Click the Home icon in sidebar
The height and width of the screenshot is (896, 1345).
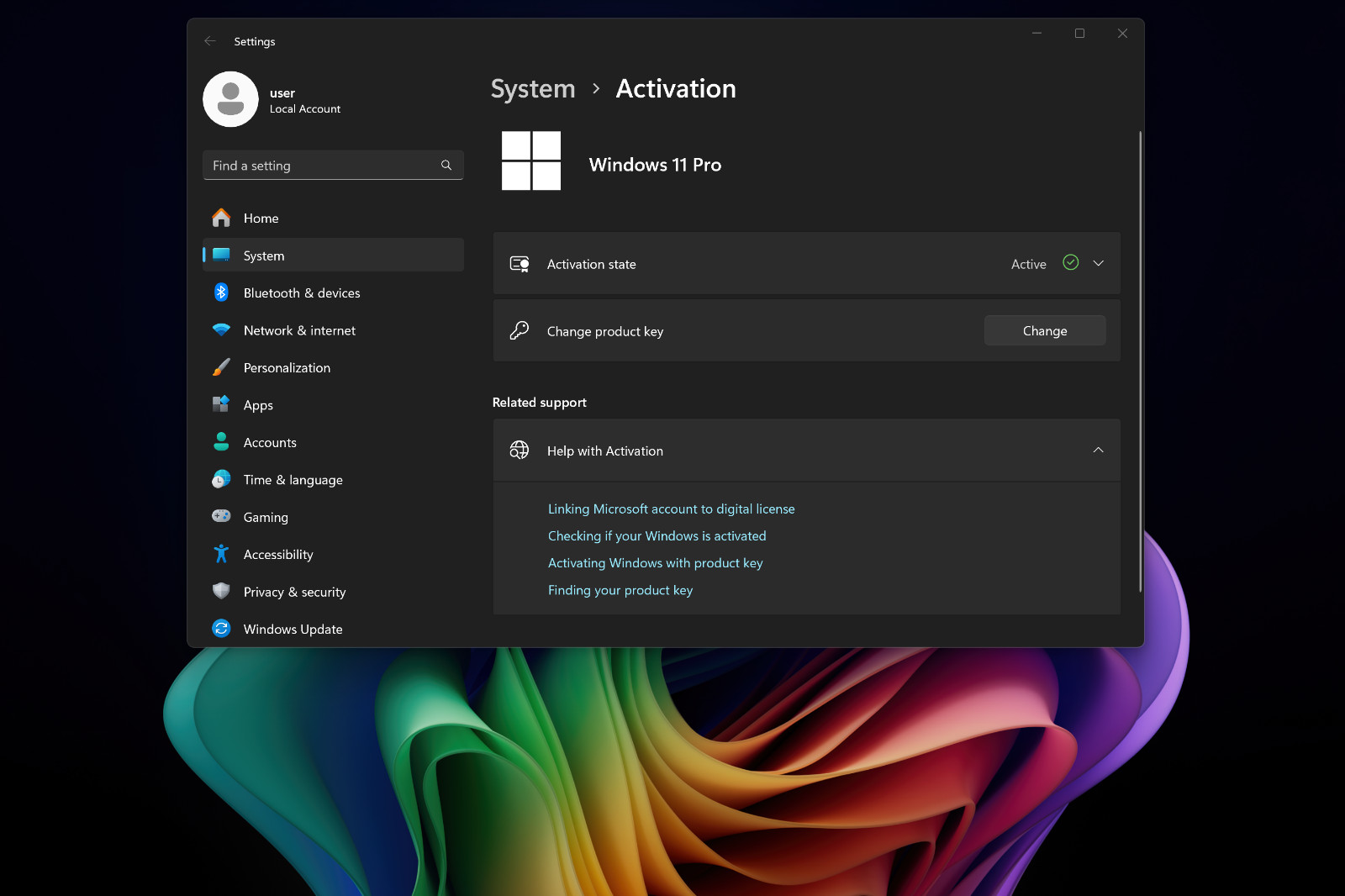click(x=221, y=218)
